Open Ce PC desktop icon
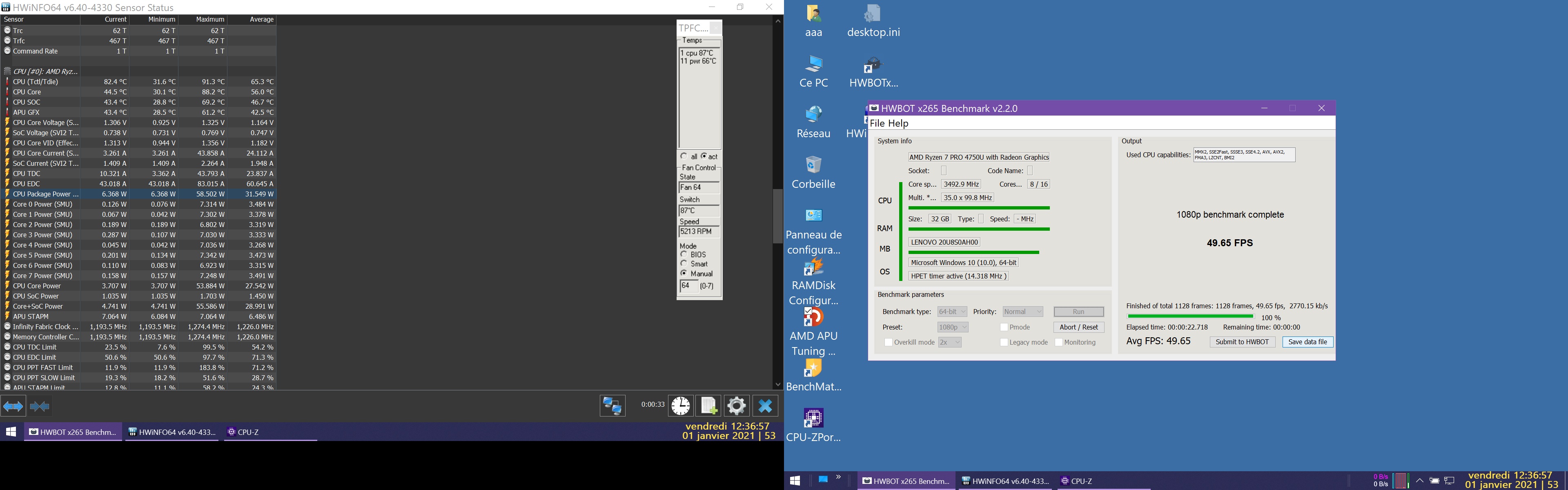The height and width of the screenshot is (490, 1568). click(x=813, y=71)
